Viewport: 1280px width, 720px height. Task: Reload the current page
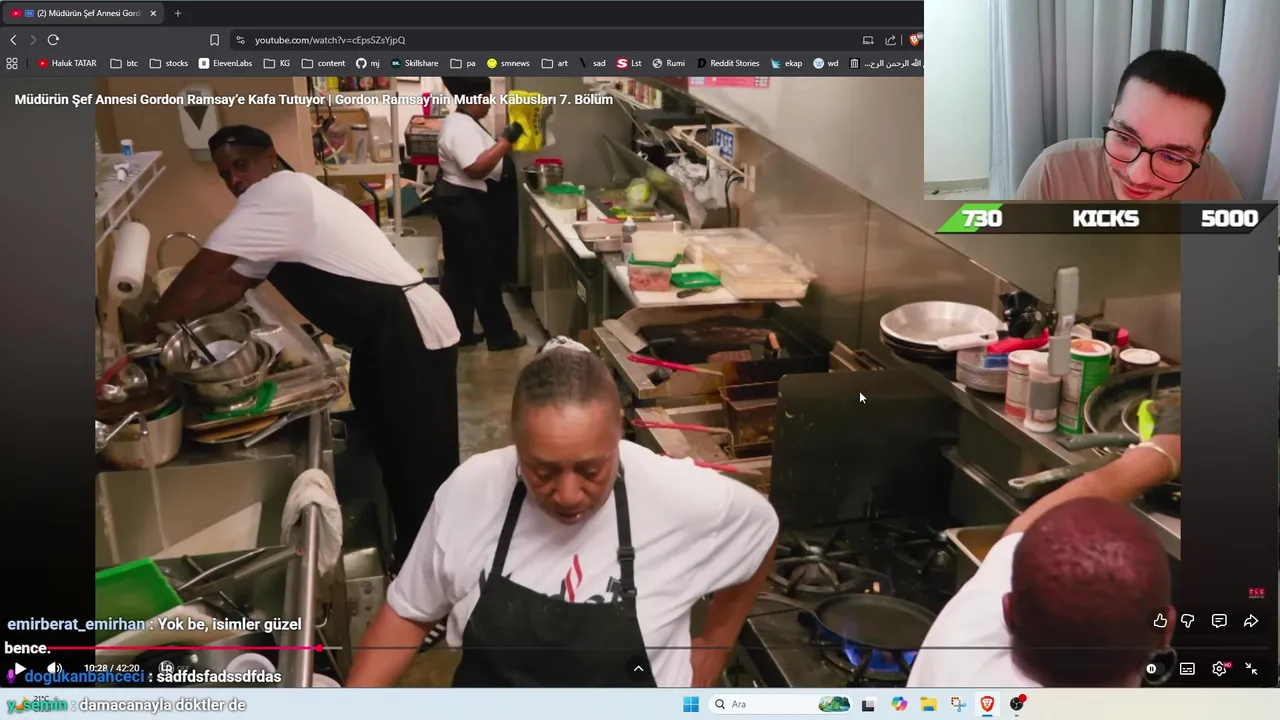coord(53,40)
